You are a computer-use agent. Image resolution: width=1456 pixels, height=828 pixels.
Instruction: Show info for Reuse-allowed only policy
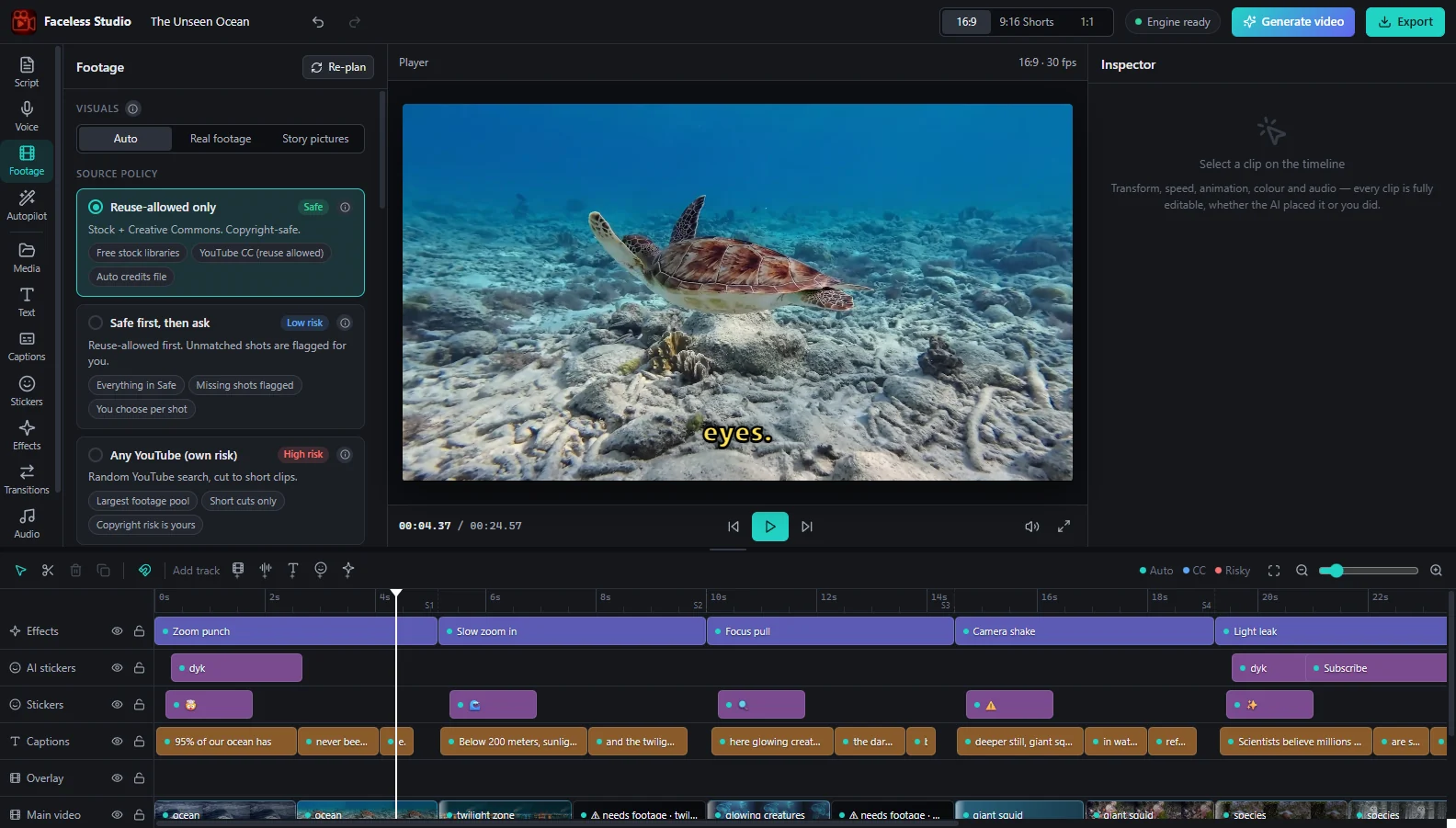coord(345,208)
